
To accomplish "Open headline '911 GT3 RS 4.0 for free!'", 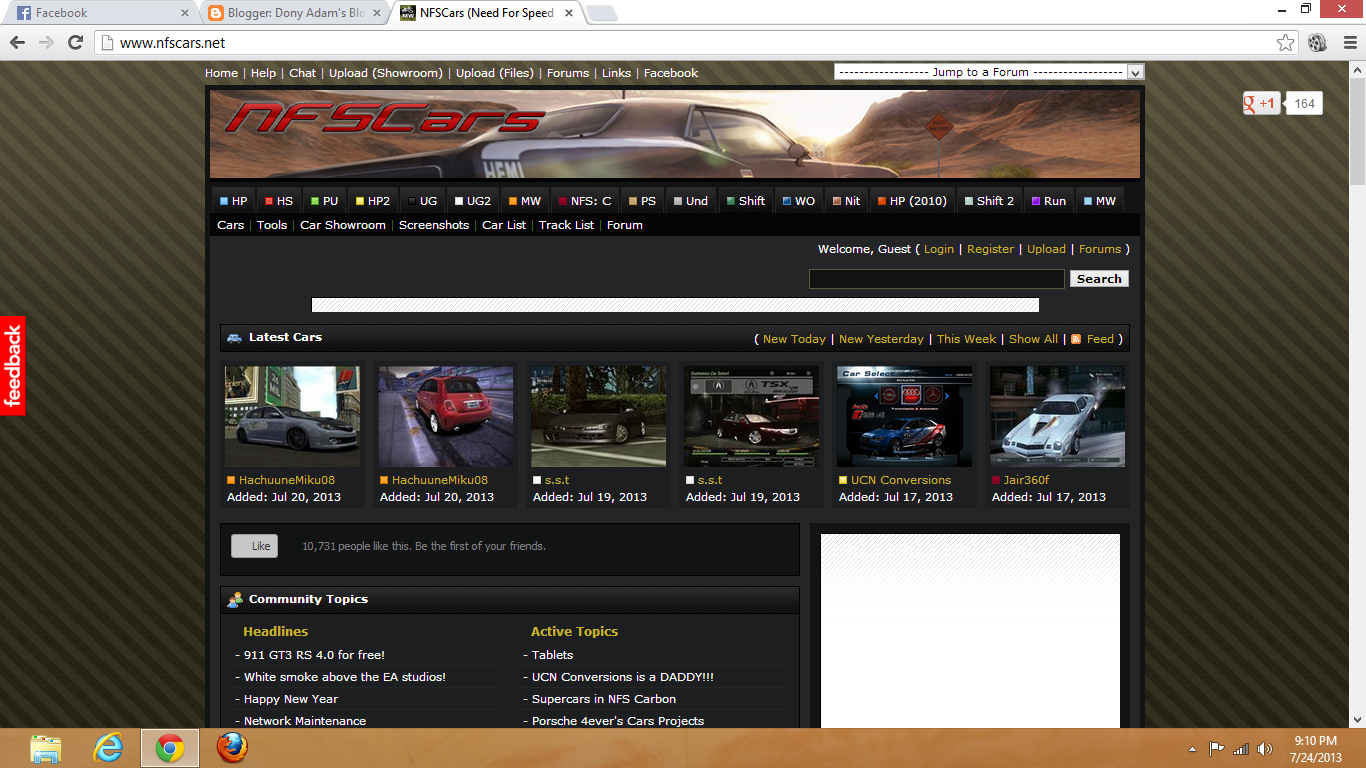I will pos(314,655).
